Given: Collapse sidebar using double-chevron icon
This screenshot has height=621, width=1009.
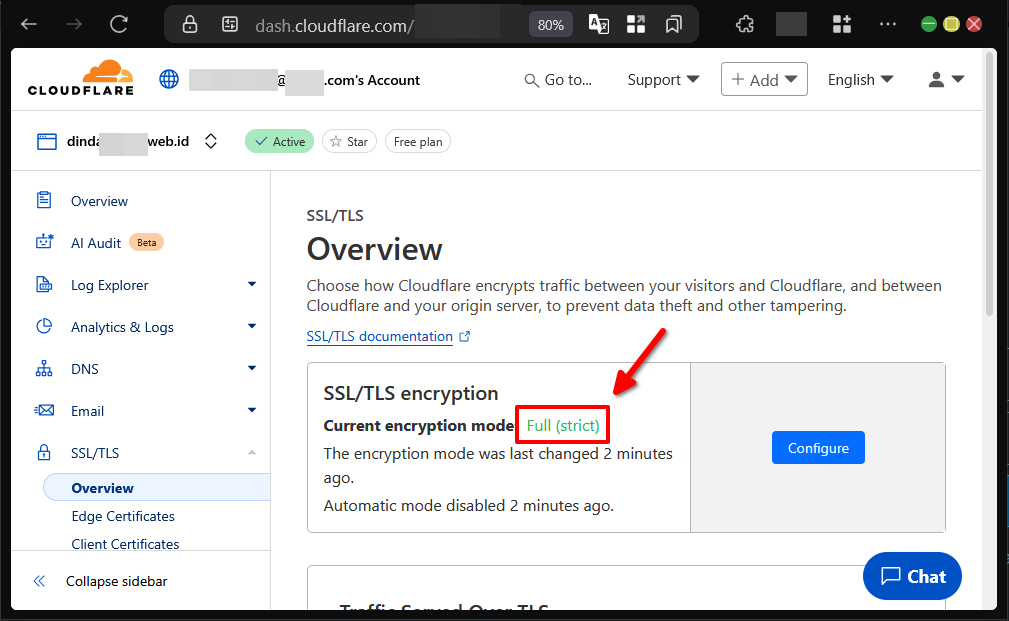Looking at the screenshot, I should coord(39,581).
